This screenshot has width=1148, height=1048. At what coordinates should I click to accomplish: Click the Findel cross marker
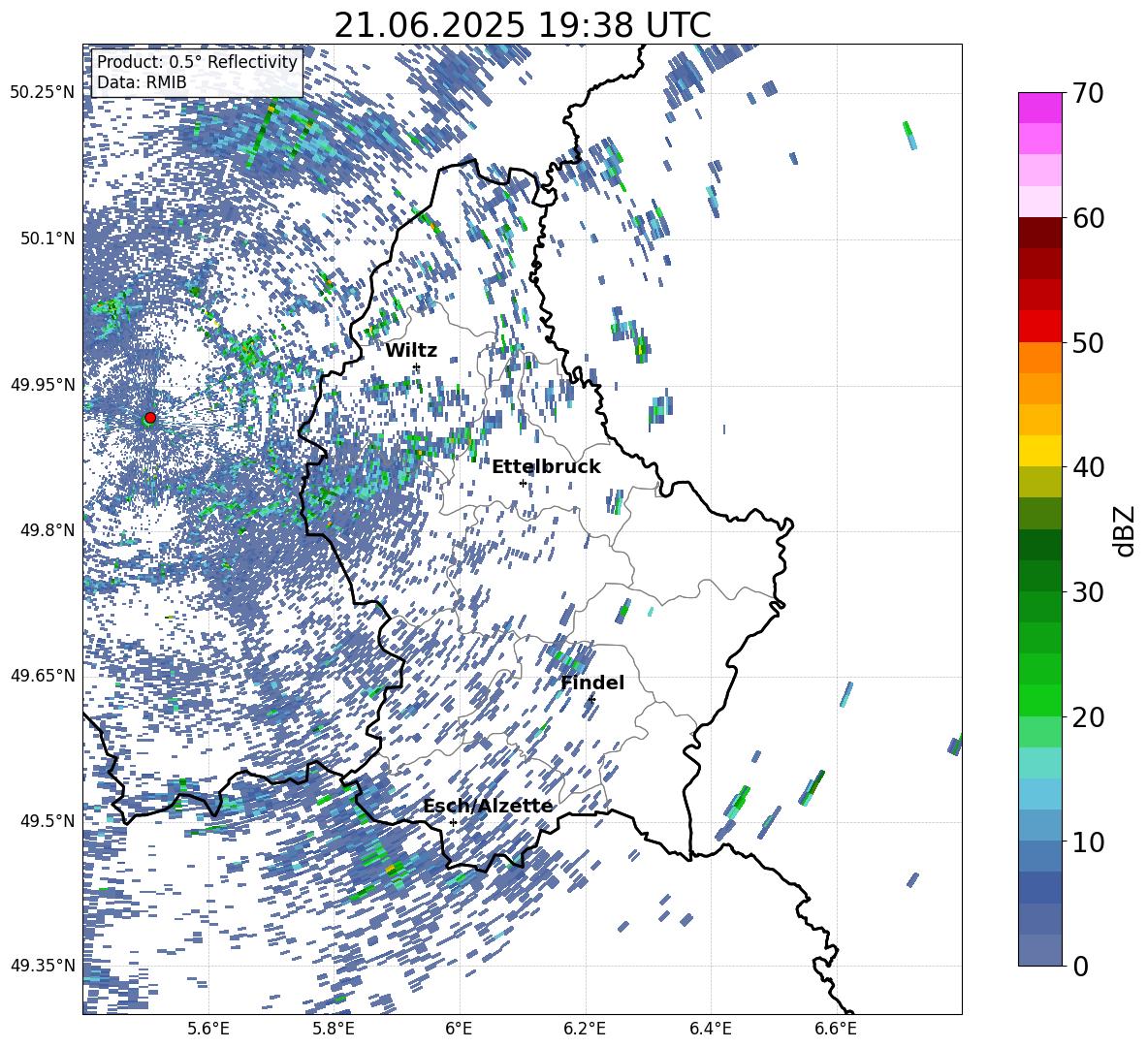click(591, 700)
